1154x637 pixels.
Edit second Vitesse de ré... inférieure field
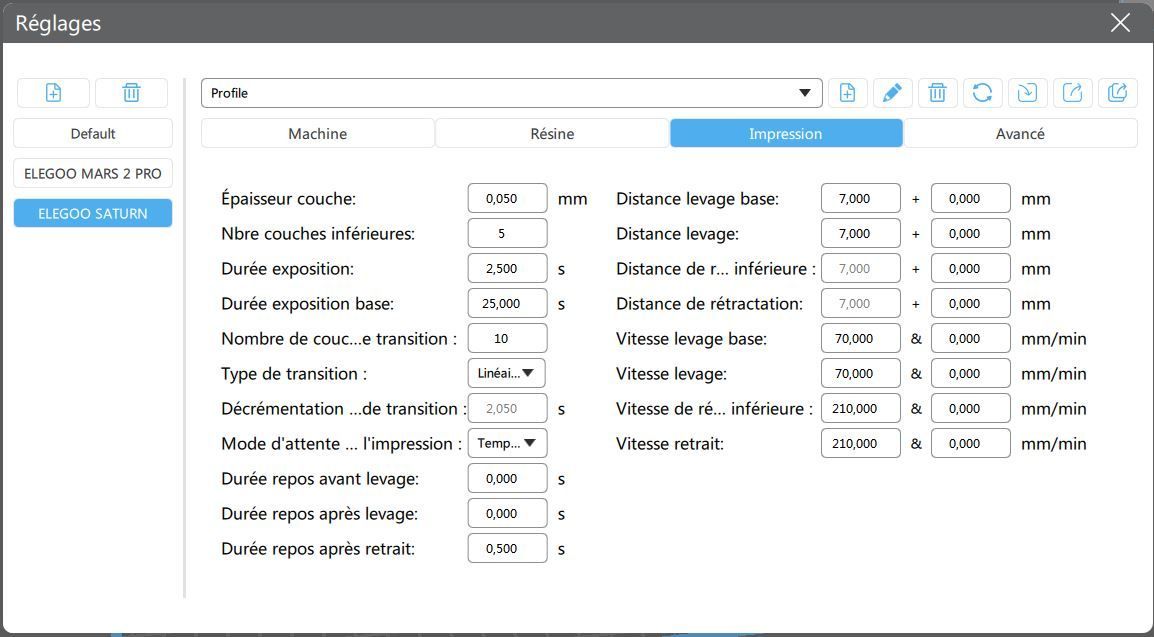[x=971, y=409]
